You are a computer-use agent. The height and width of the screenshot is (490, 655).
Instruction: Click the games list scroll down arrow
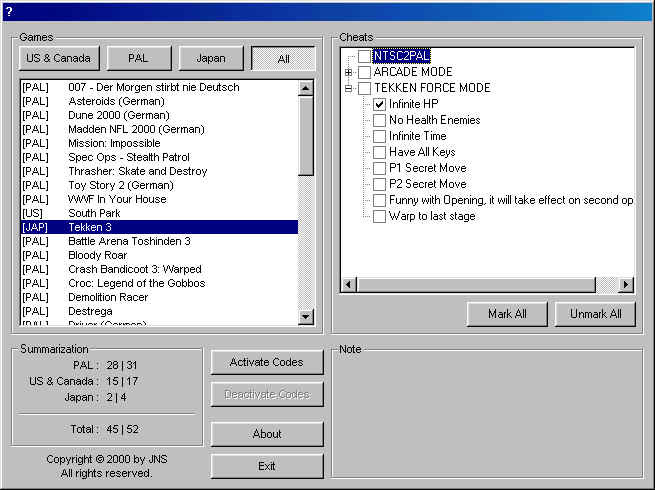tap(306, 317)
